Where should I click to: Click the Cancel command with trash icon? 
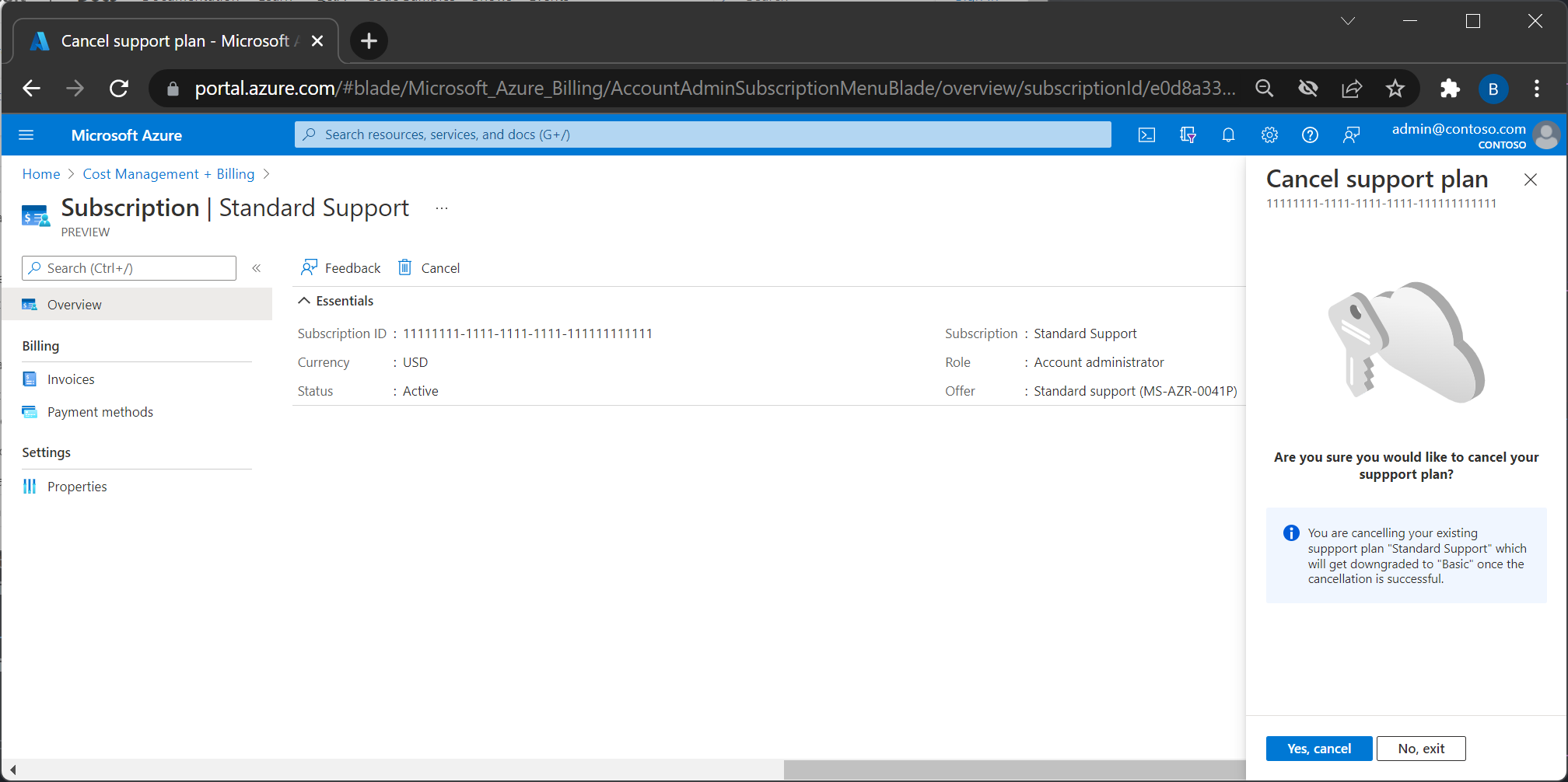pos(429,268)
